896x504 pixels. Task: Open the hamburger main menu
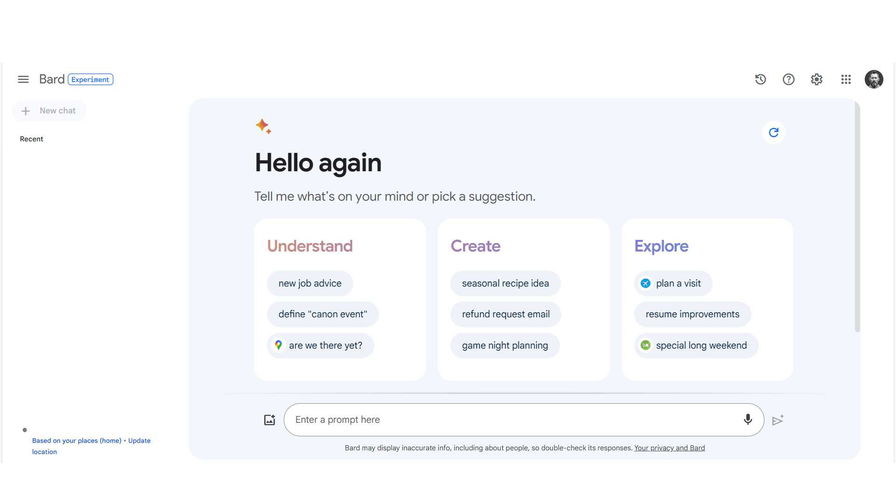coord(23,80)
